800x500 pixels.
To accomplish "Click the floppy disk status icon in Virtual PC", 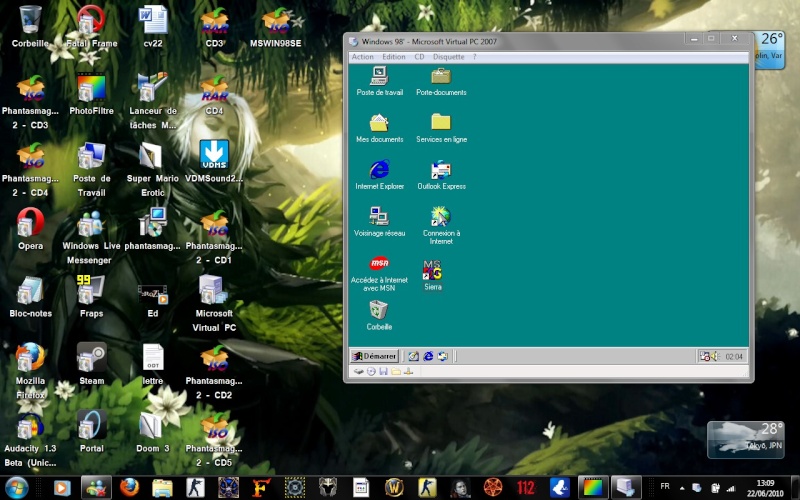I will pos(383,371).
